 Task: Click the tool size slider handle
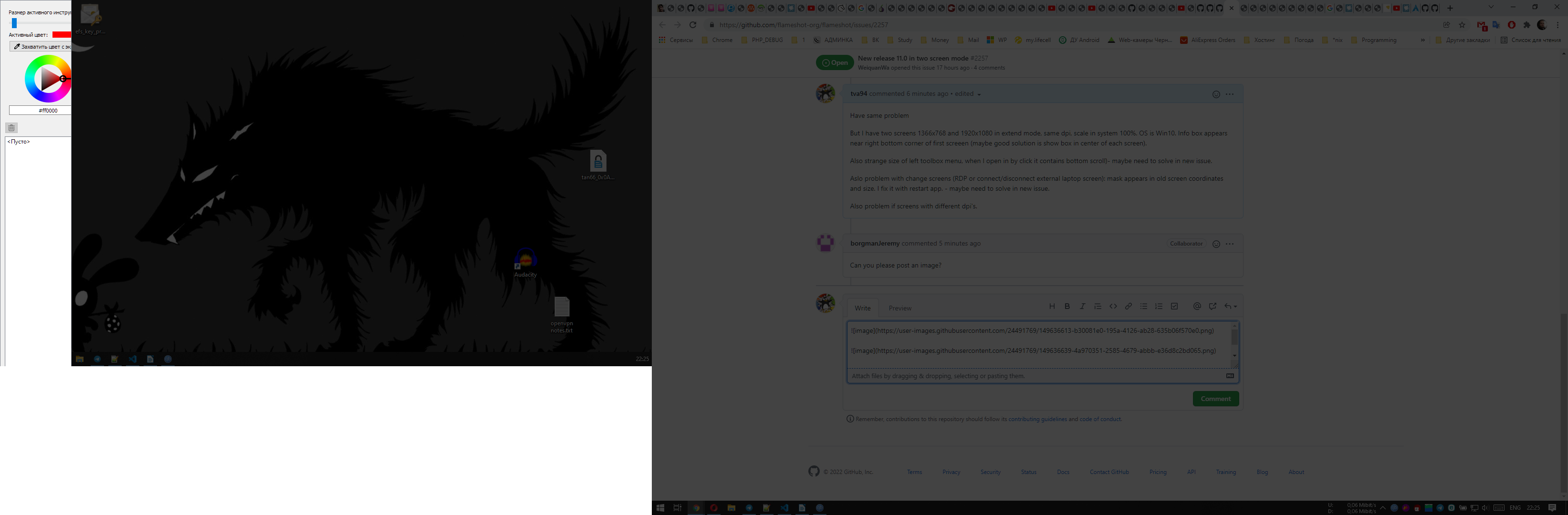click(x=14, y=23)
